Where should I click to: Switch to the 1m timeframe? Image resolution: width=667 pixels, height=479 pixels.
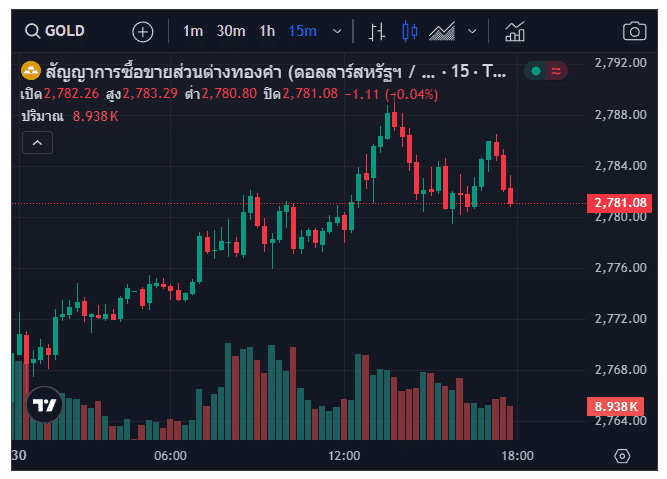click(193, 31)
